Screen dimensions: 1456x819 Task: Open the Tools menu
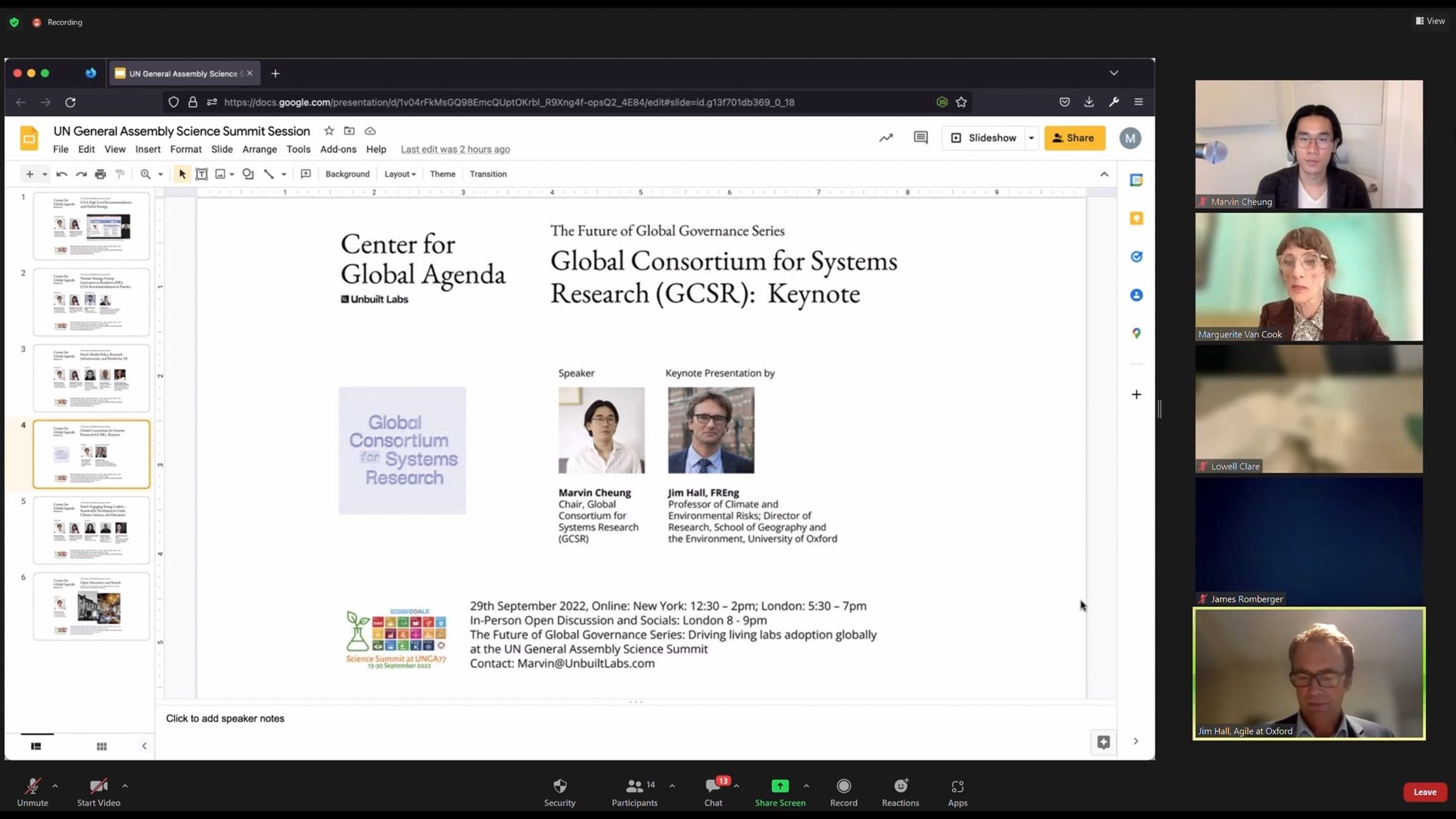coord(298,149)
